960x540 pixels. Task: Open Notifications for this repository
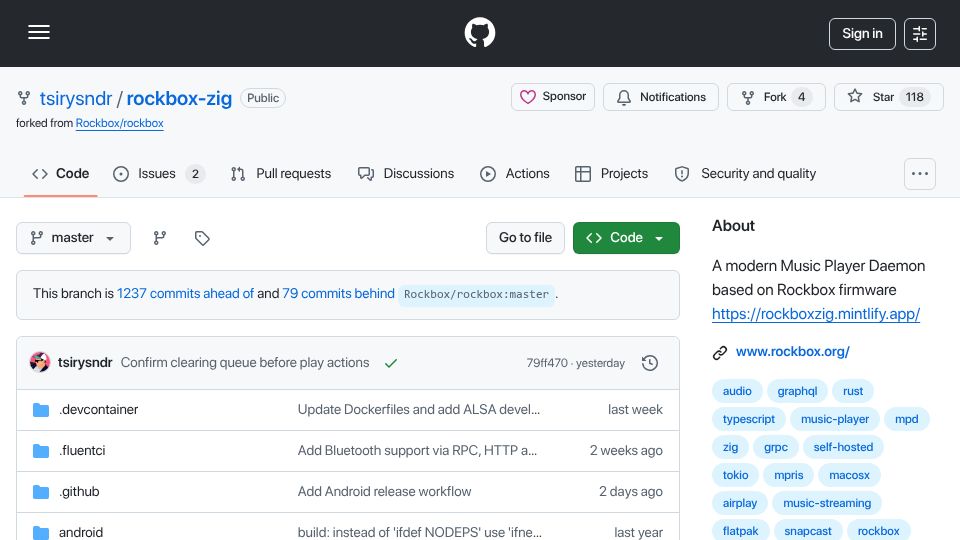click(661, 97)
